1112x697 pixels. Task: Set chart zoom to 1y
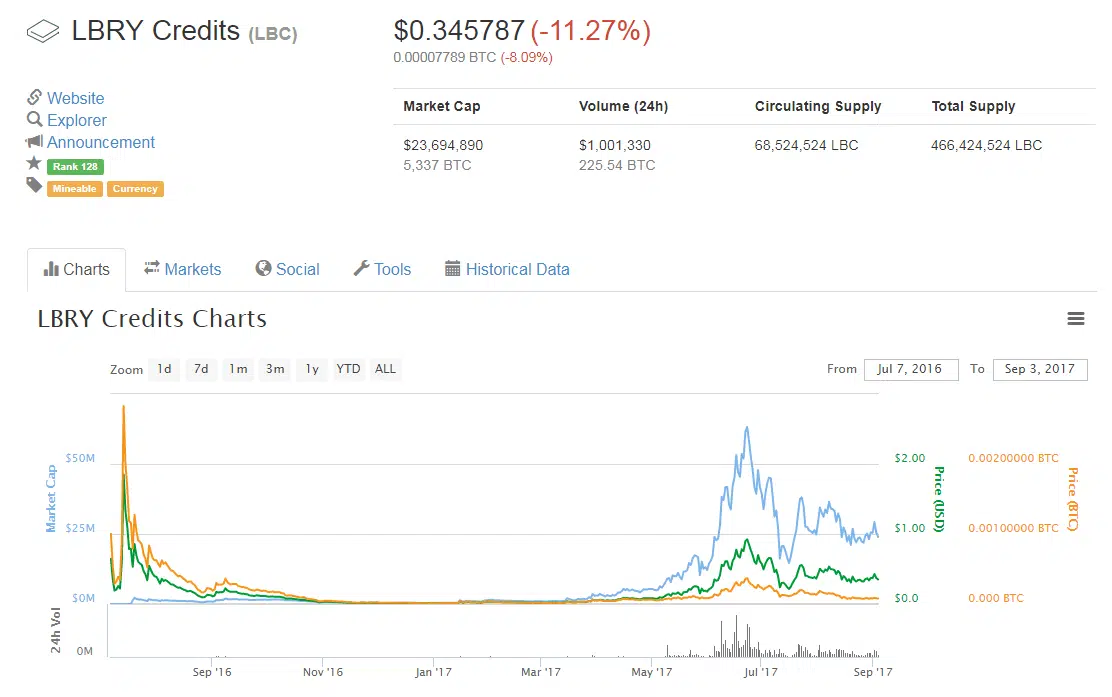pyautogui.click(x=312, y=369)
